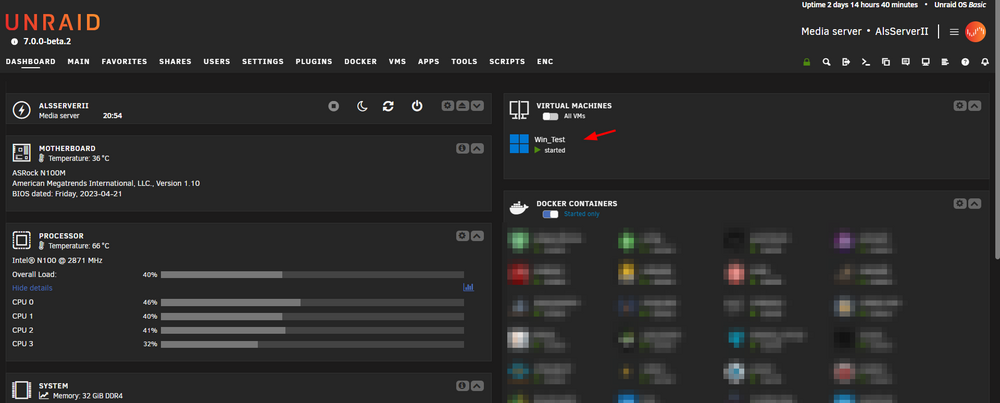The image size is (1000, 403).
Task: Click the overlapping windows icon
Action: pos(886,62)
